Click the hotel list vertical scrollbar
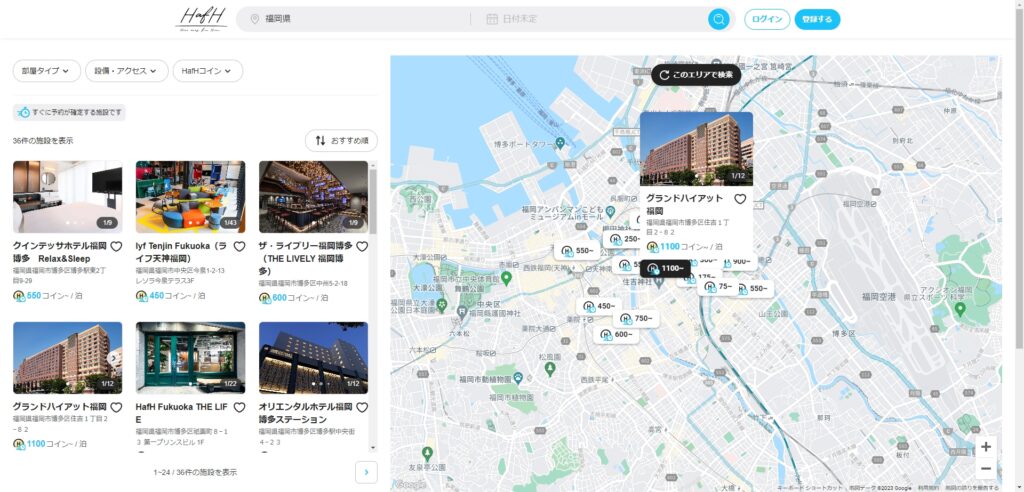This screenshot has height=492, width=1024. click(373, 307)
